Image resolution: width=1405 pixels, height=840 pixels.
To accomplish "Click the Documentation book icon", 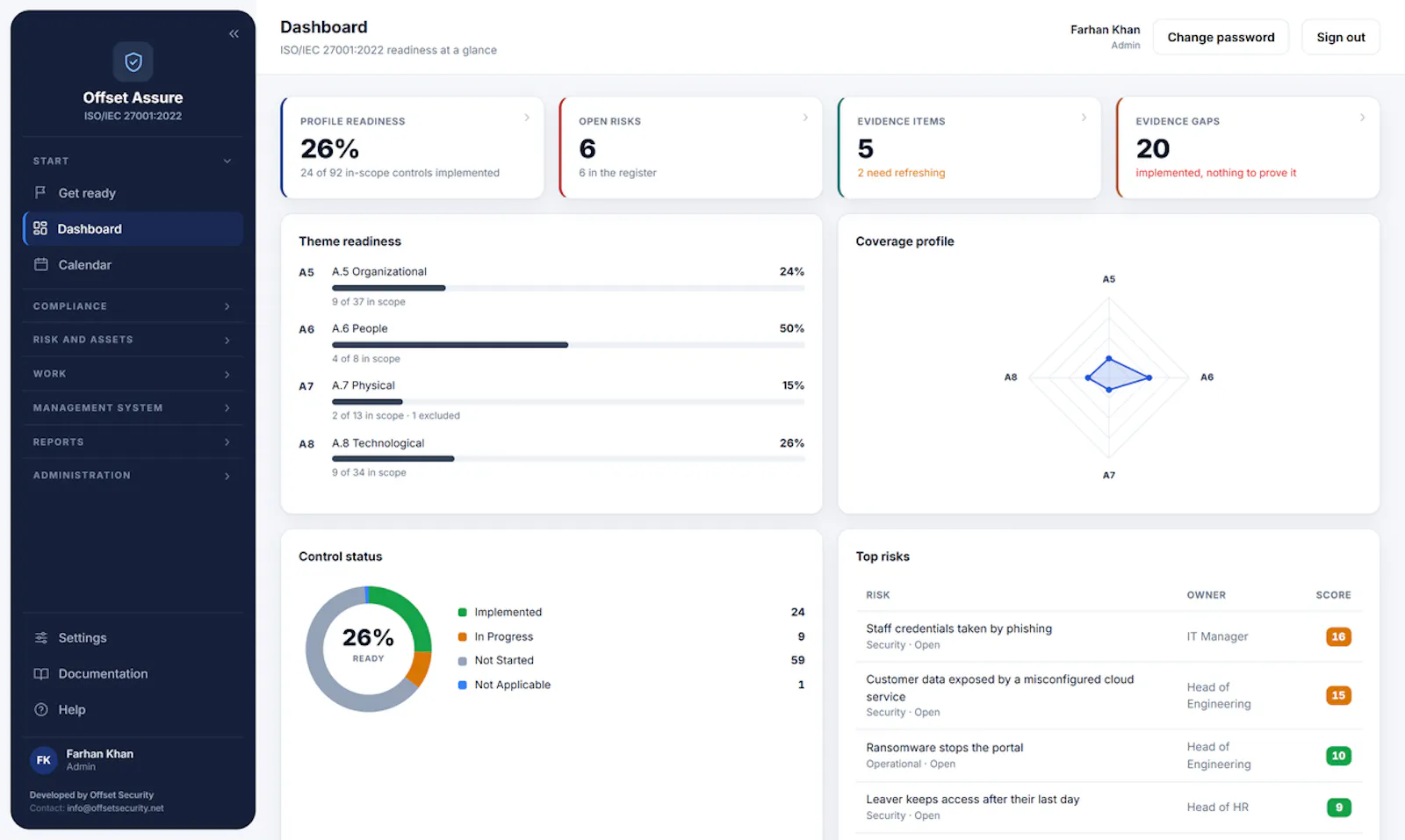I will coord(40,673).
